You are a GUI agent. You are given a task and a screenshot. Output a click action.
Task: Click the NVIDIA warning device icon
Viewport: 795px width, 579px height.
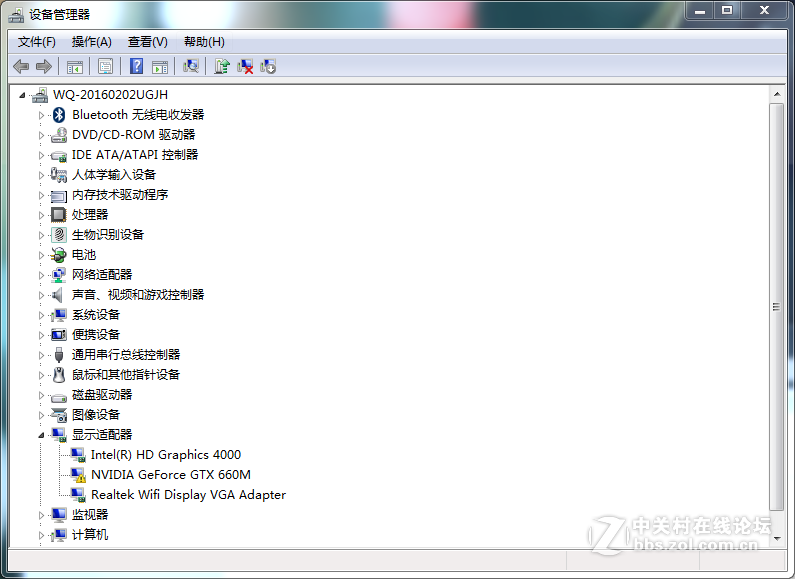[78, 475]
